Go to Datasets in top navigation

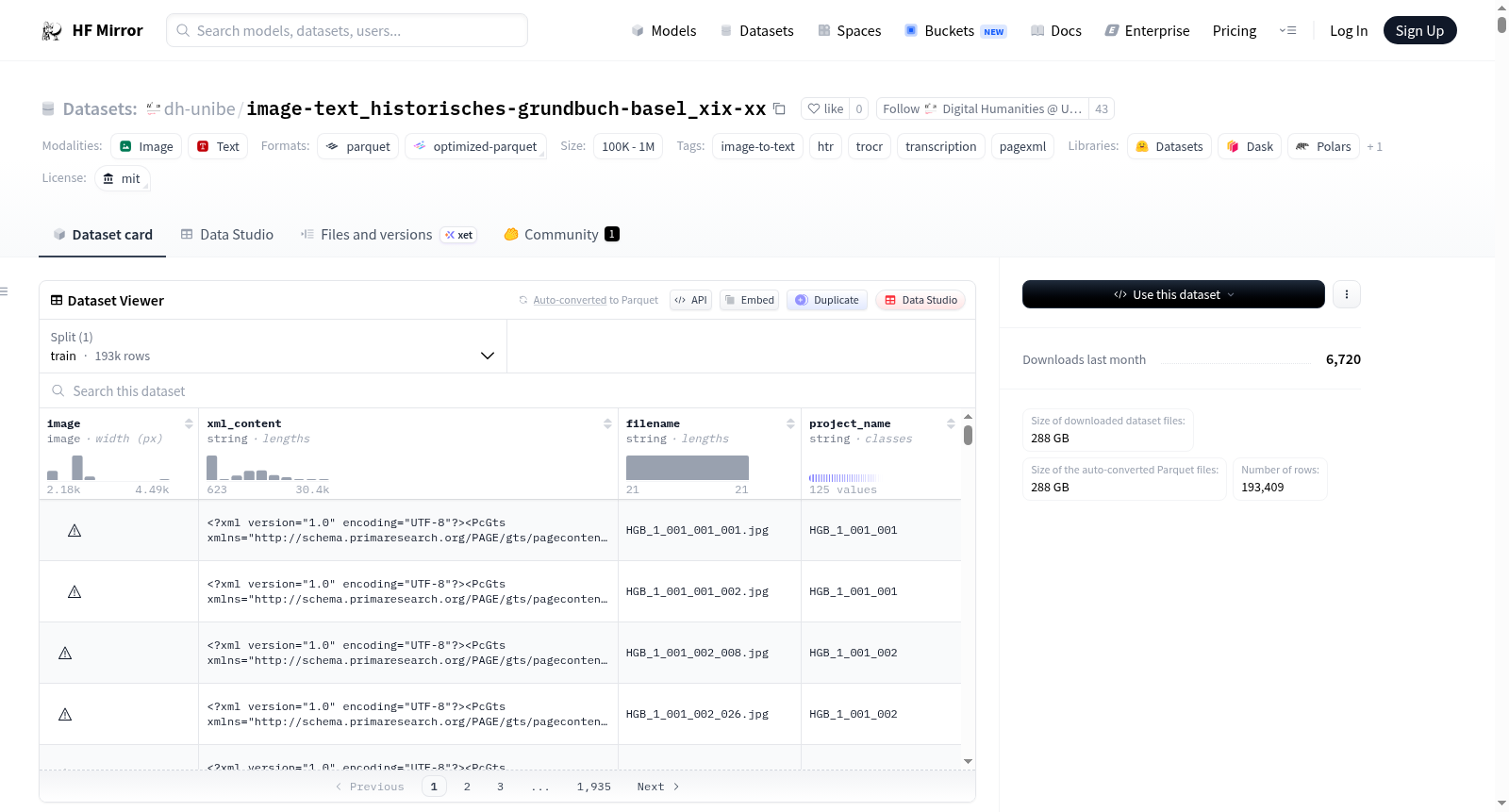(x=757, y=31)
